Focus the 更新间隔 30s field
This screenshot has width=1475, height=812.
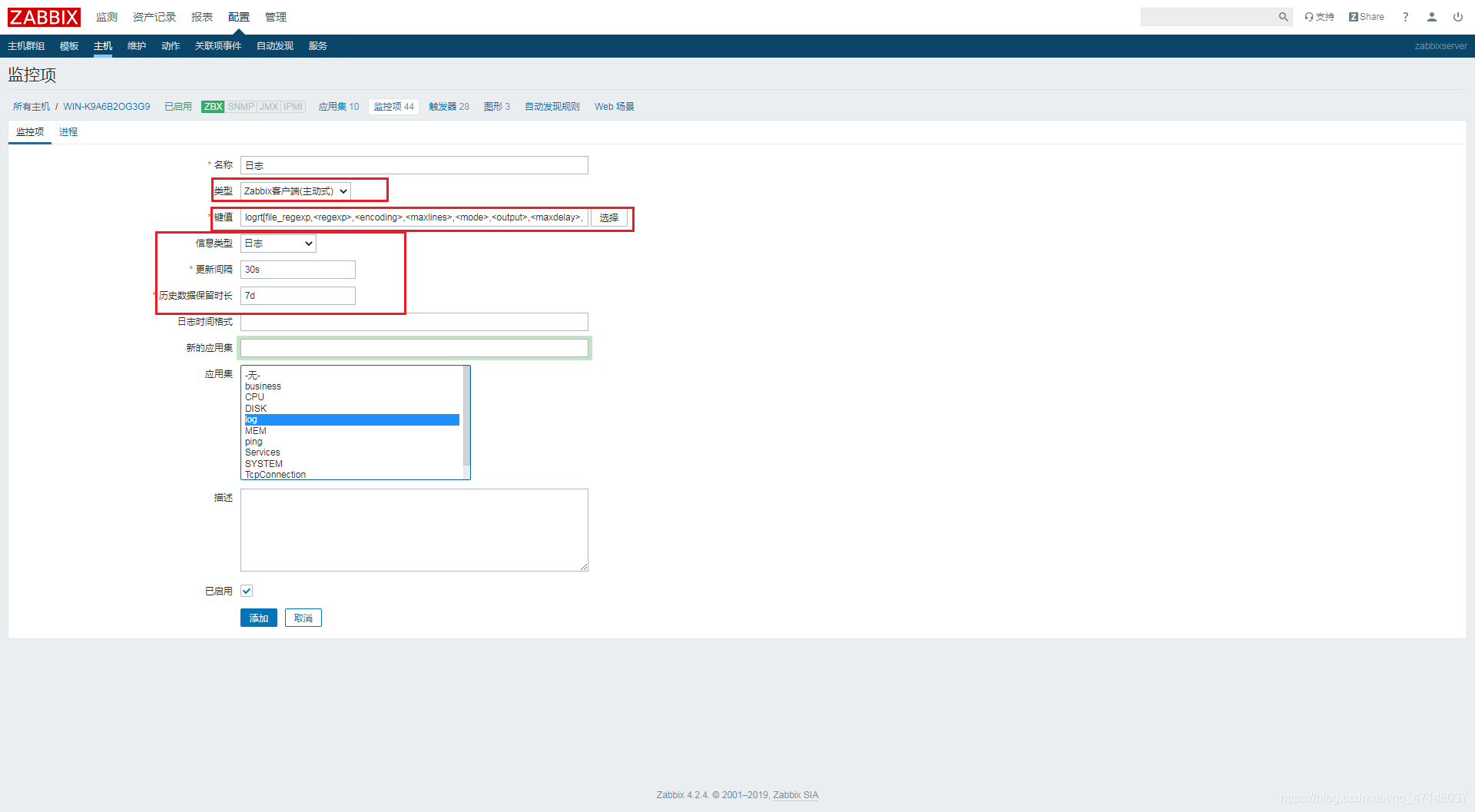click(298, 270)
